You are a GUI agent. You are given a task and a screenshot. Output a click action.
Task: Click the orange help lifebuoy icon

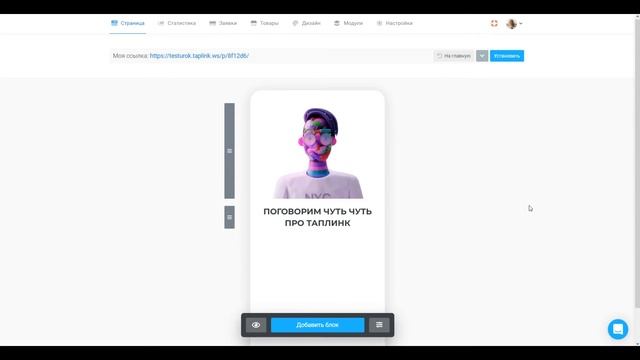pos(494,23)
